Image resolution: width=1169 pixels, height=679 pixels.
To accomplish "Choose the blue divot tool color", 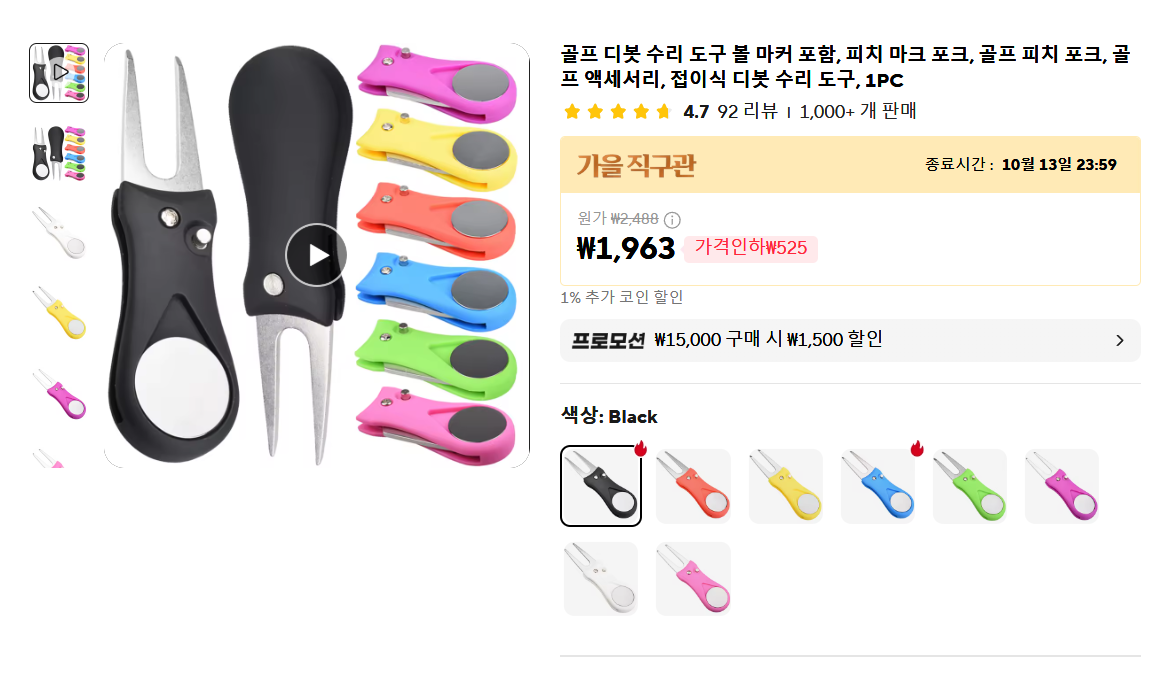I will (878, 486).
